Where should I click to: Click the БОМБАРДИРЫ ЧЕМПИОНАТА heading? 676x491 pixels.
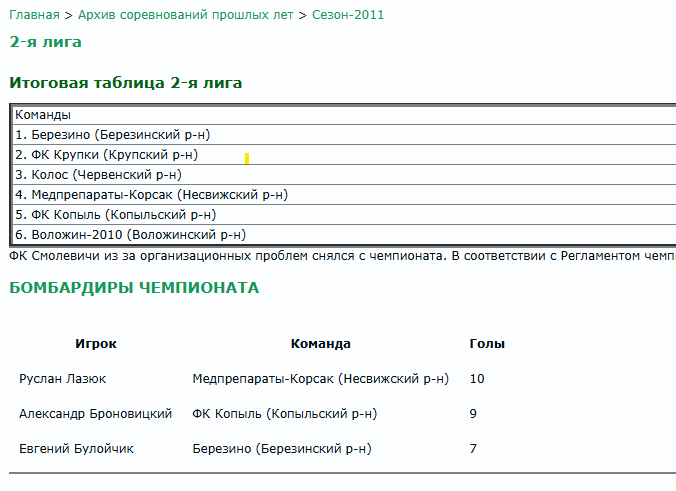133,288
